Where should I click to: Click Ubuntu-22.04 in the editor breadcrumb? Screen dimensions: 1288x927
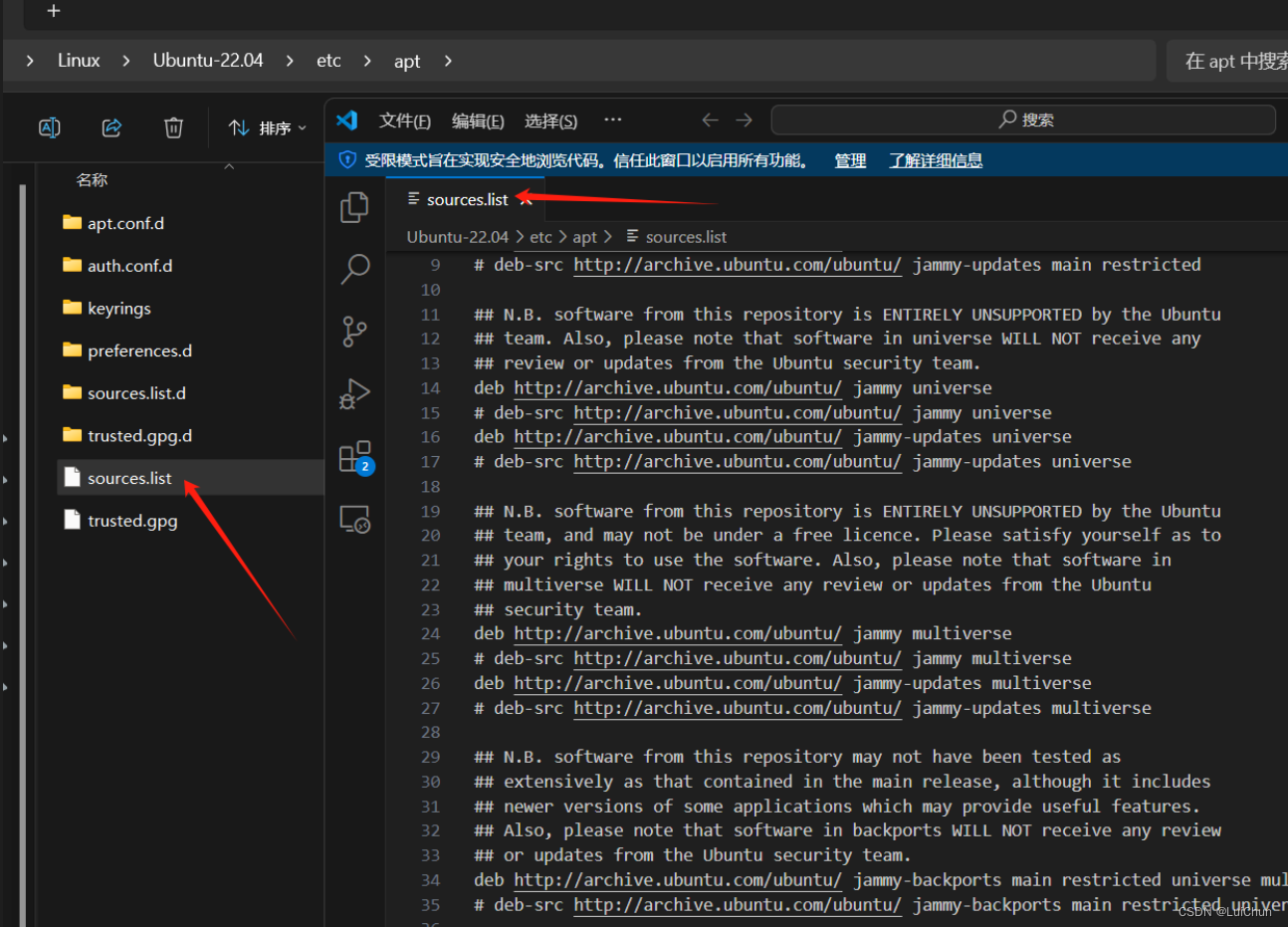click(x=457, y=237)
